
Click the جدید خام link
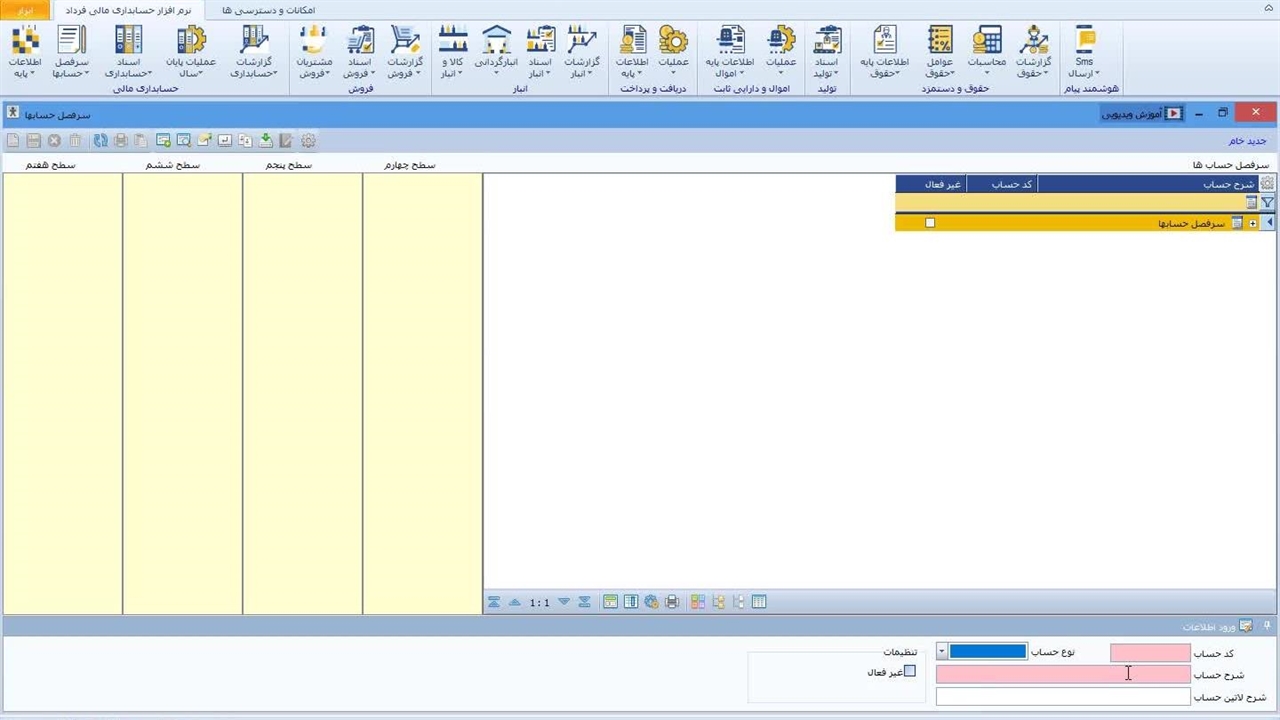pos(1247,141)
